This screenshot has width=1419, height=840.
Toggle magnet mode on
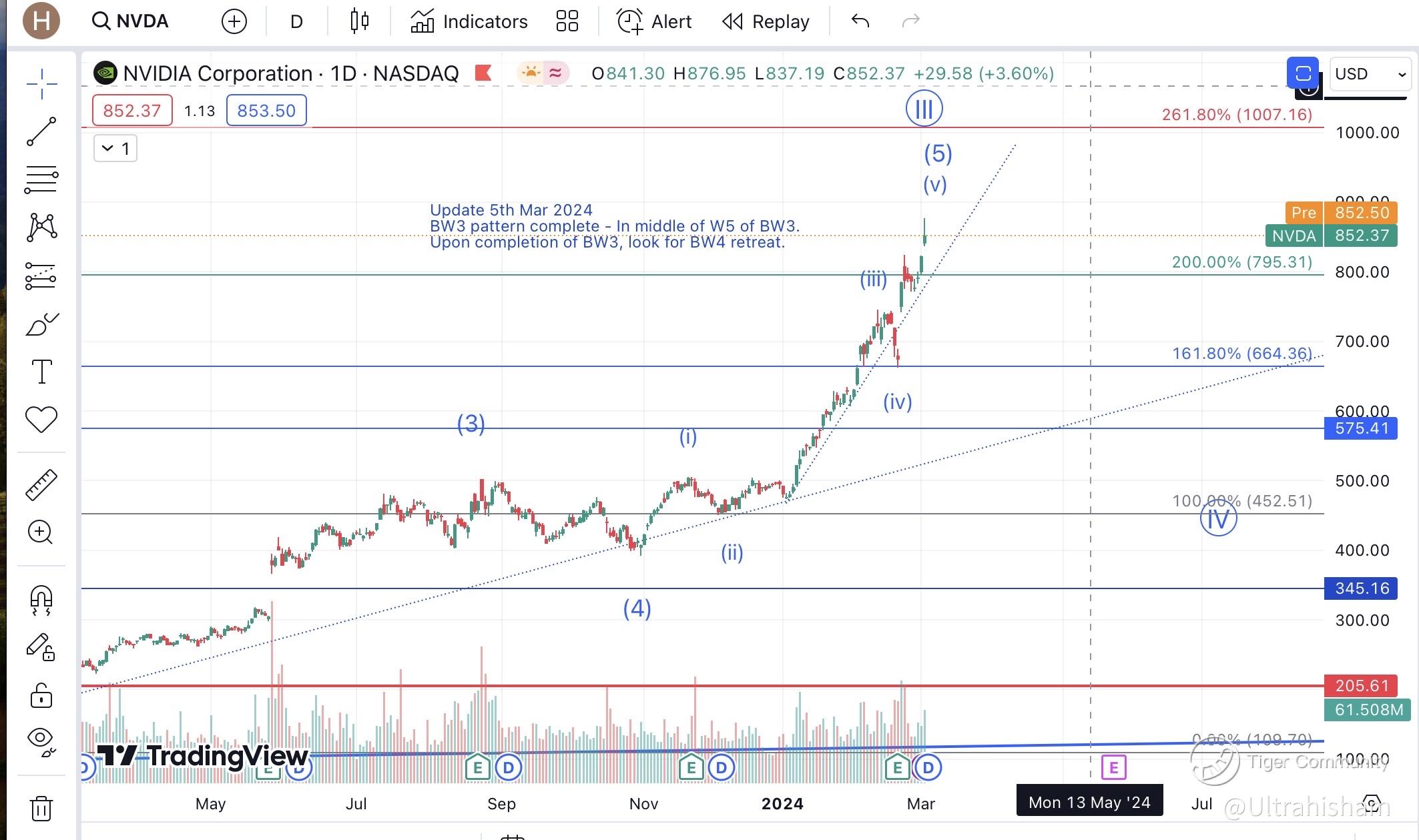point(41,599)
